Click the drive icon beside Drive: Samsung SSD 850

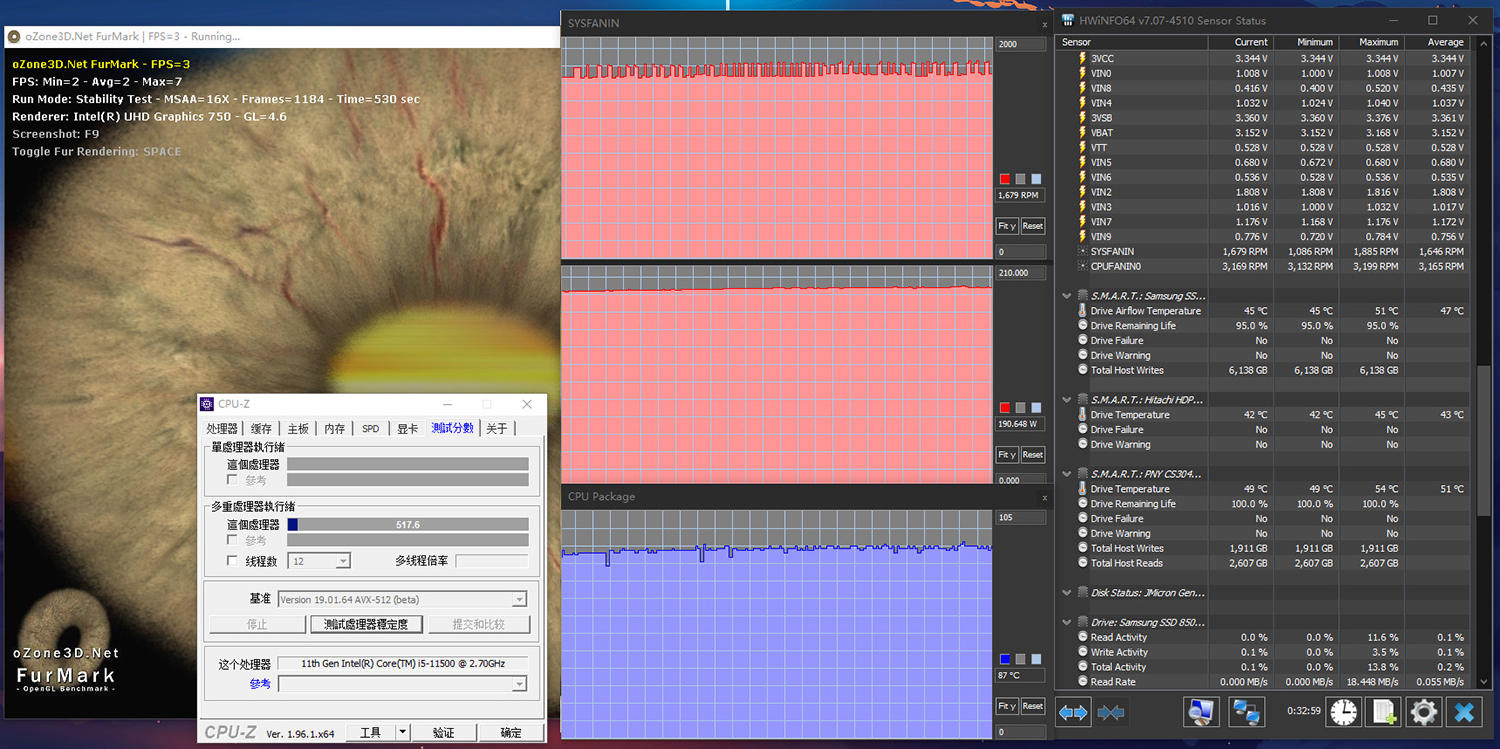1081,622
